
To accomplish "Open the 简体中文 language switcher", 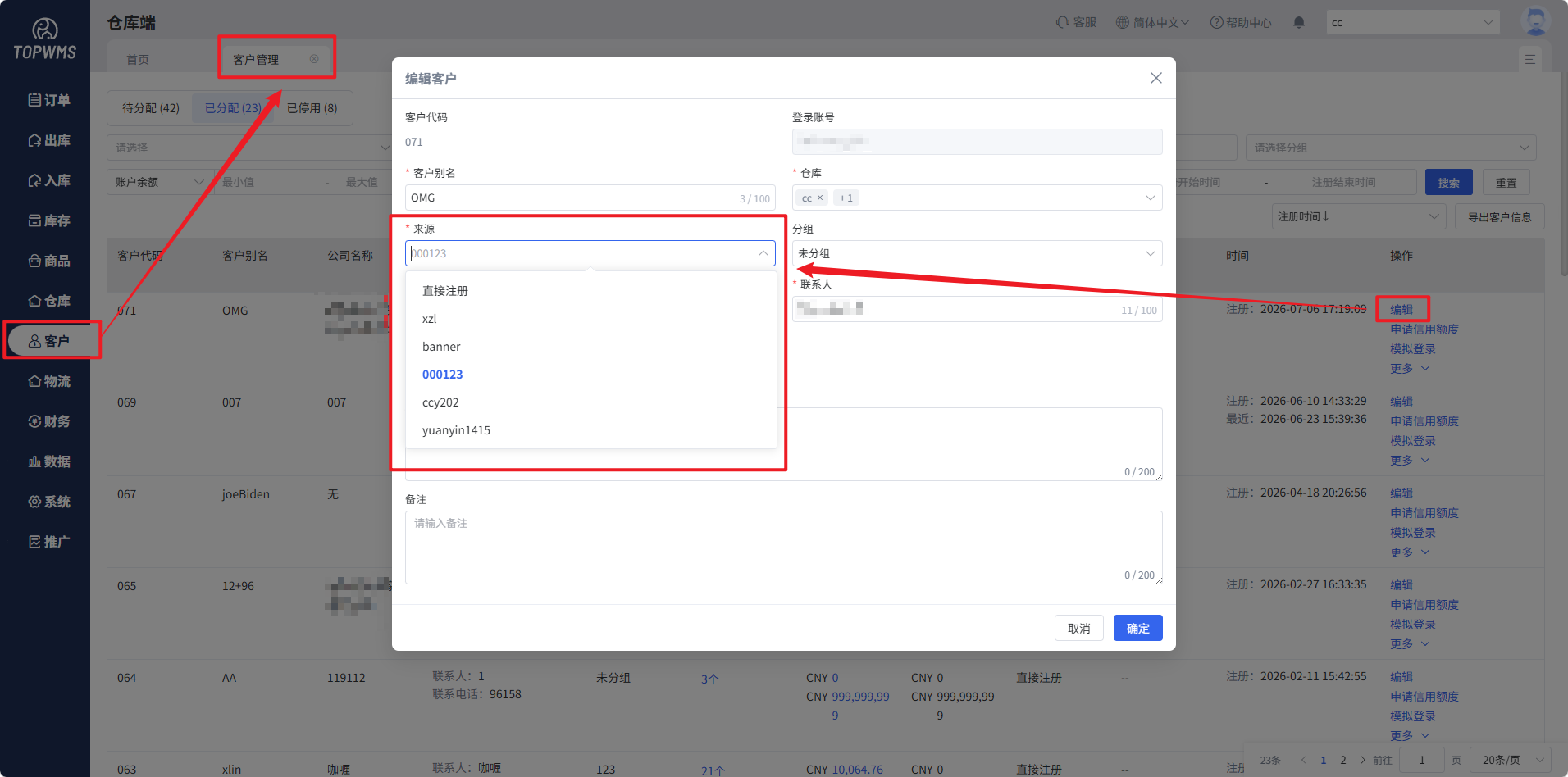I will pyautogui.click(x=1152, y=22).
